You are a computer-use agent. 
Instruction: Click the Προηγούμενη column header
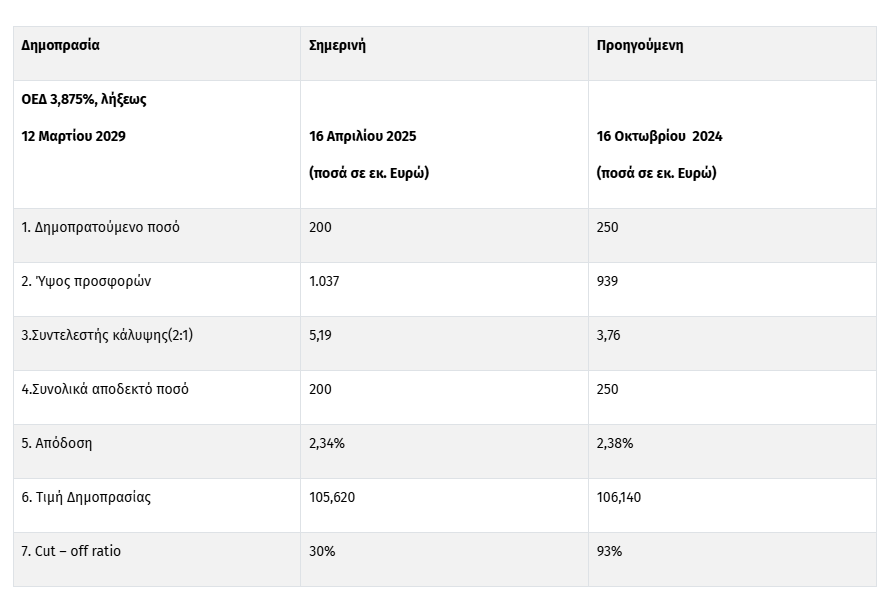(x=639, y=45)
